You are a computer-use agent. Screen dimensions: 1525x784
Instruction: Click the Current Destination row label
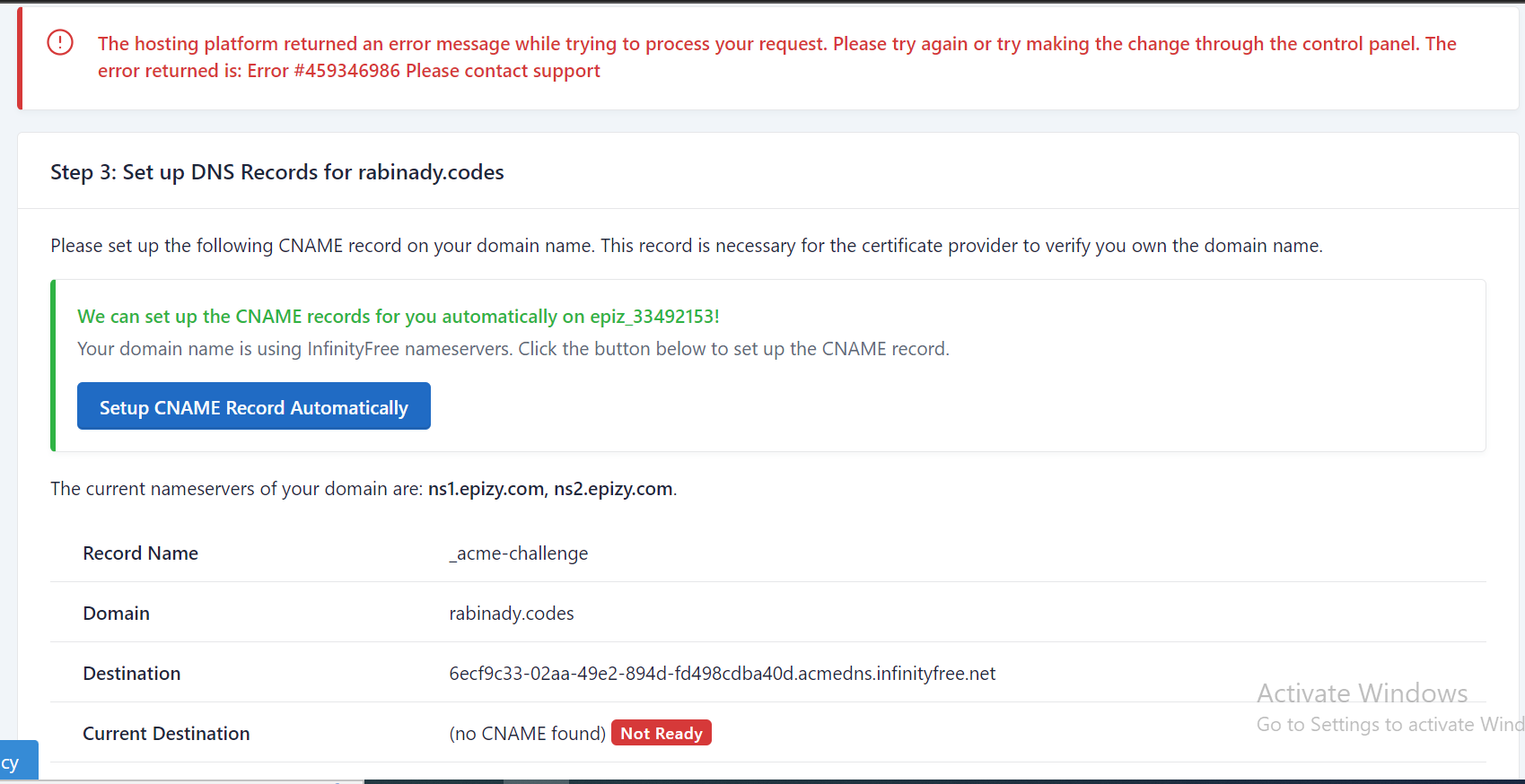166,734
